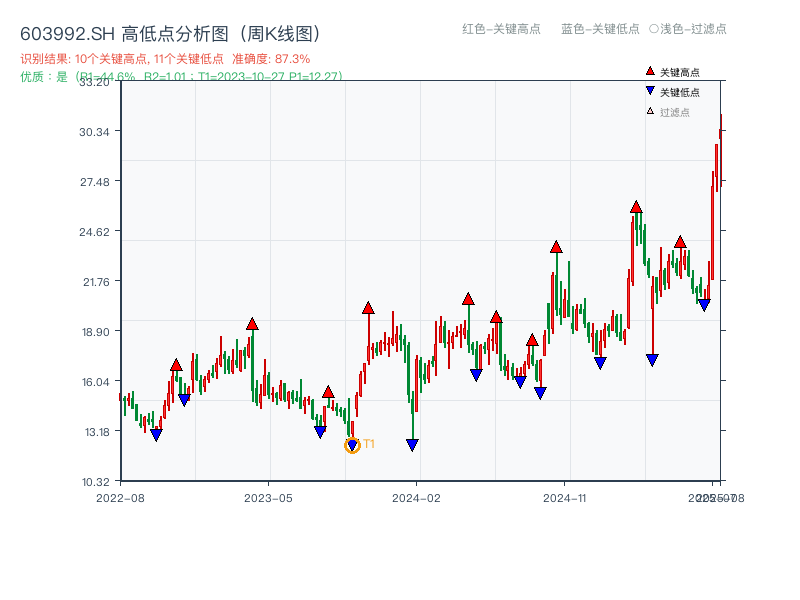Click the x-axis date label 2024-02
This screenshot has height=600, width=800.
coord(416,498)
